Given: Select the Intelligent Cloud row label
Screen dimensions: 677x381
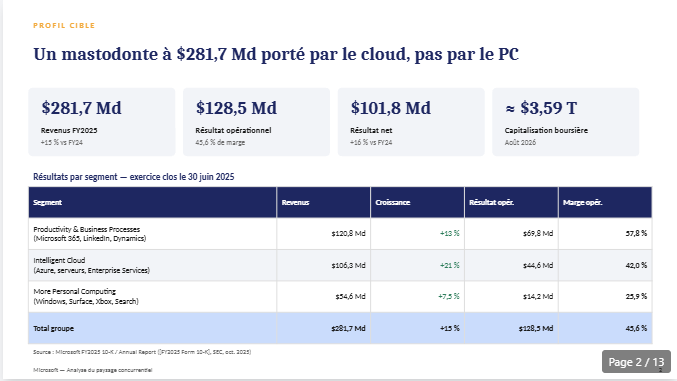Looking at the screenshot, I should tap(92, 265).
